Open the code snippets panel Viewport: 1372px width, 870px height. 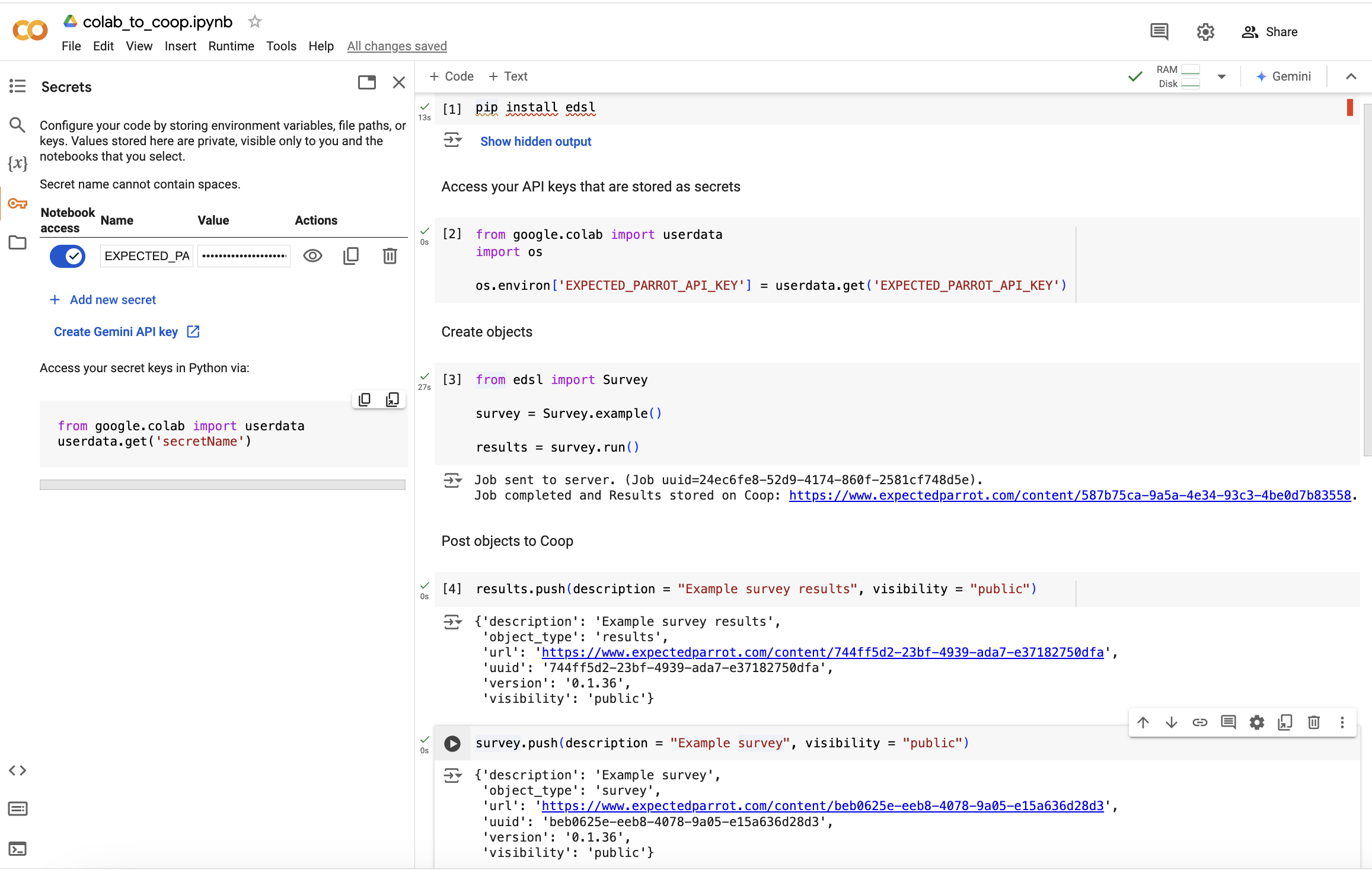click(x=17, y=770)
